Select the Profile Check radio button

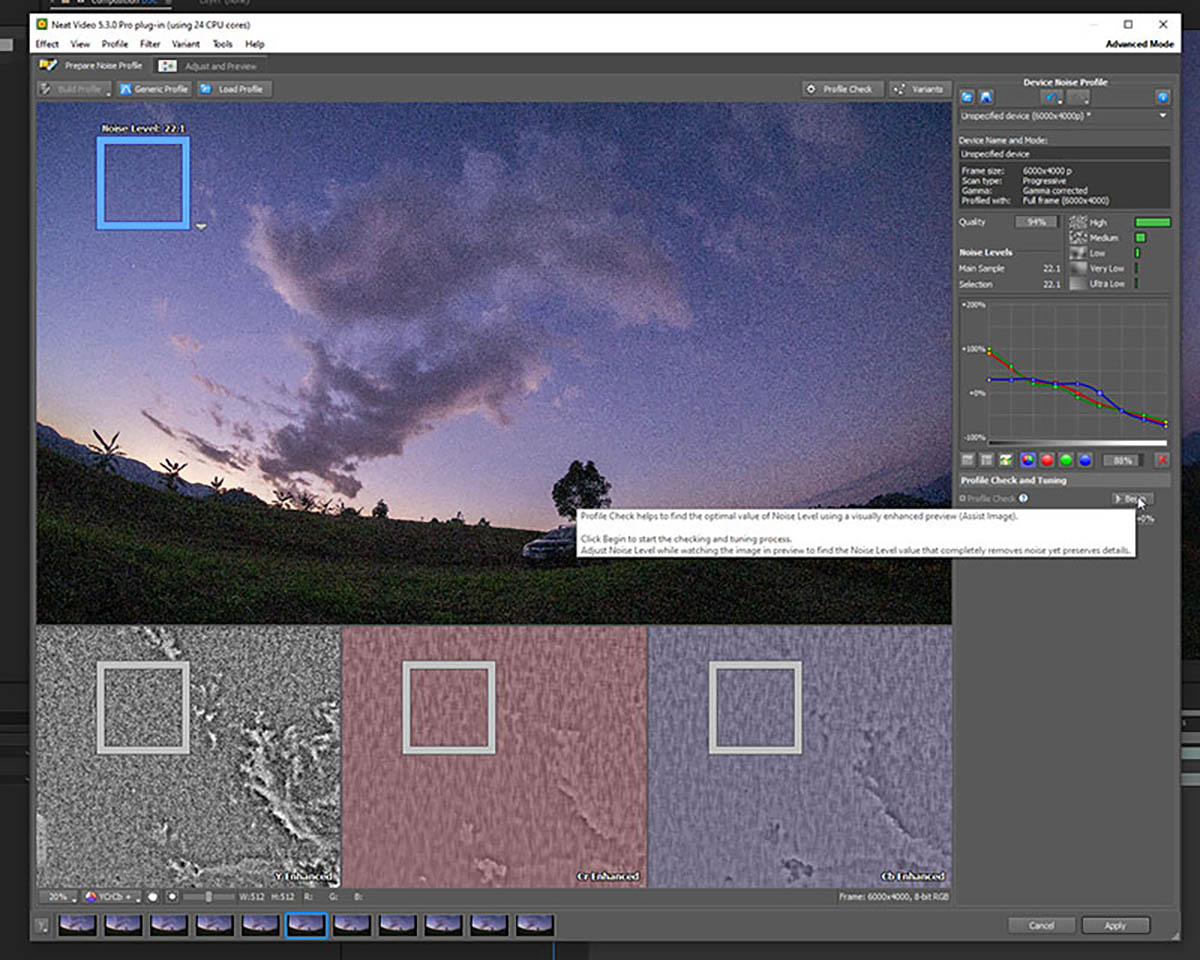pyautogui.click(x=963, y=498)
